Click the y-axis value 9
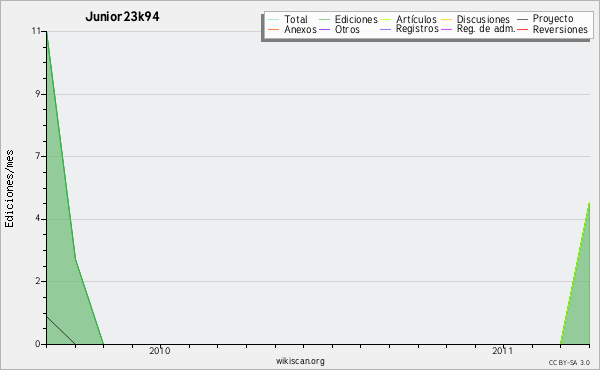 click(x=38, y=94)
